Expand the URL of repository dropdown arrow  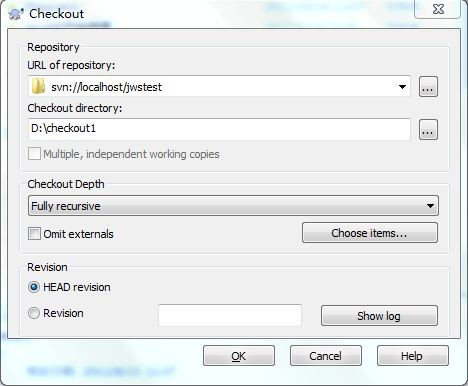402,87
